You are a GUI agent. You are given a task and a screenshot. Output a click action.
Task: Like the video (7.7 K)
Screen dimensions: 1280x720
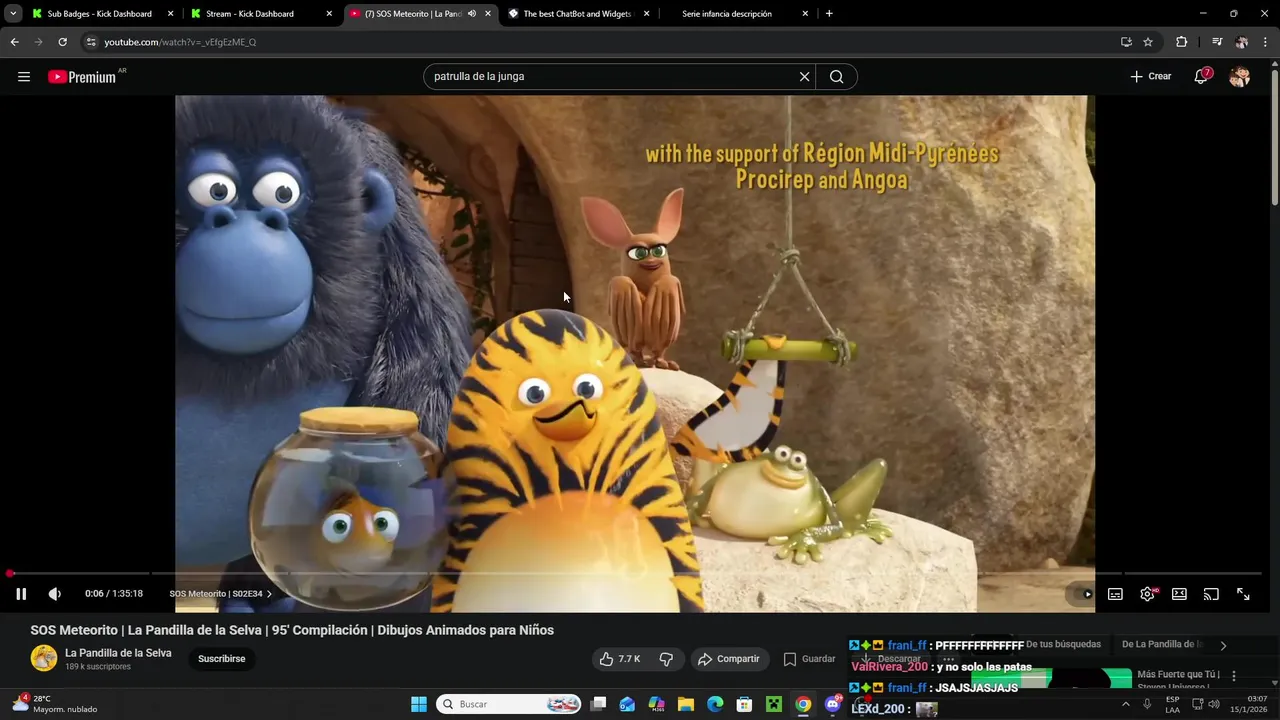pos(620,659)
